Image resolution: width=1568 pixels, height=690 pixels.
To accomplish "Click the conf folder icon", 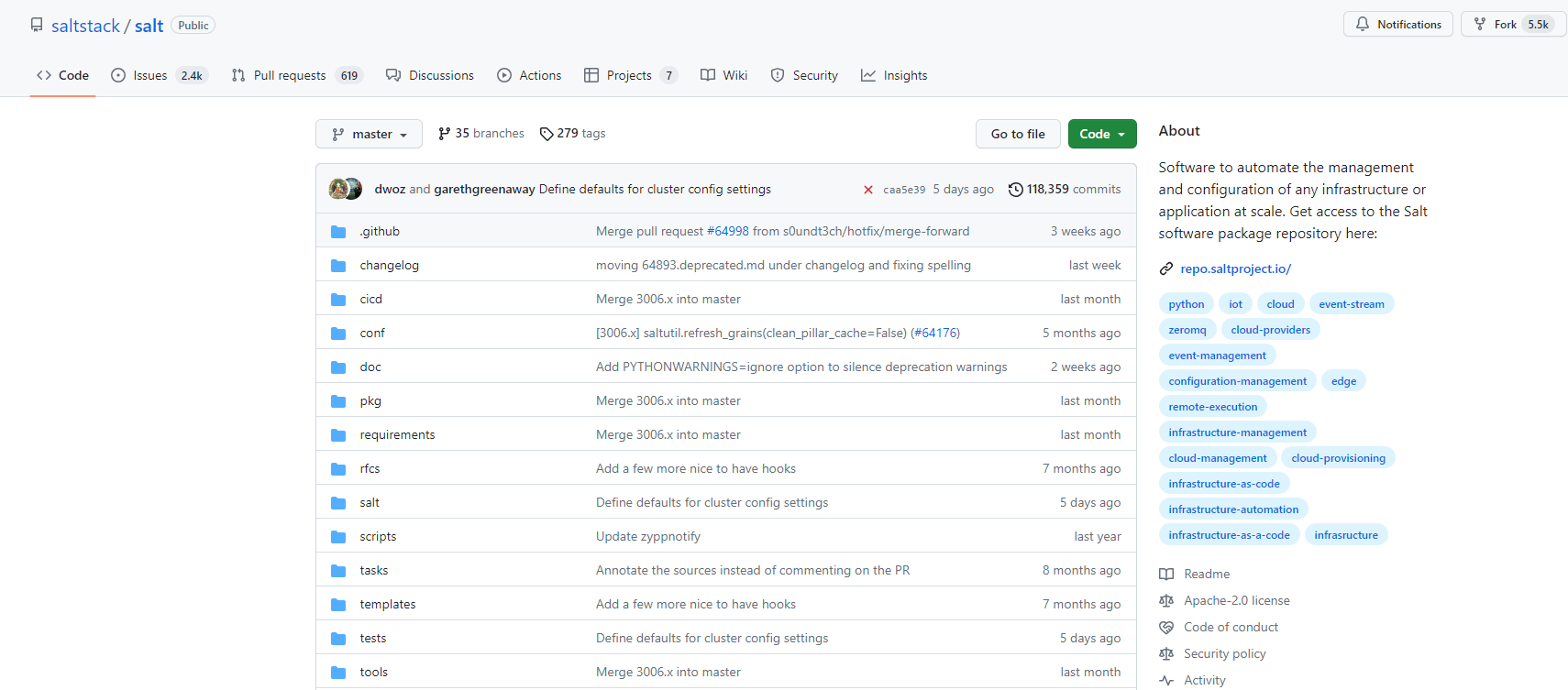I will (x=338, y=334).
